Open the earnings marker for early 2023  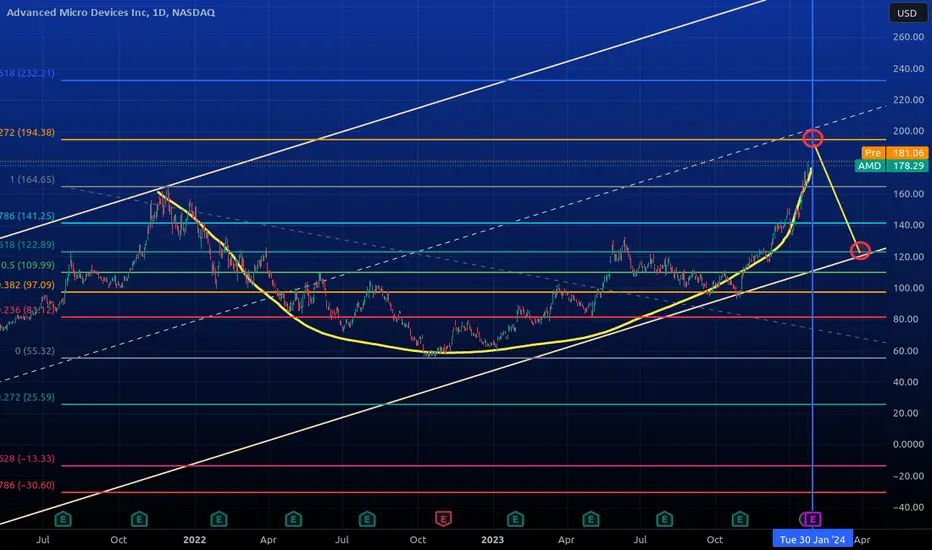coord(515,519)
